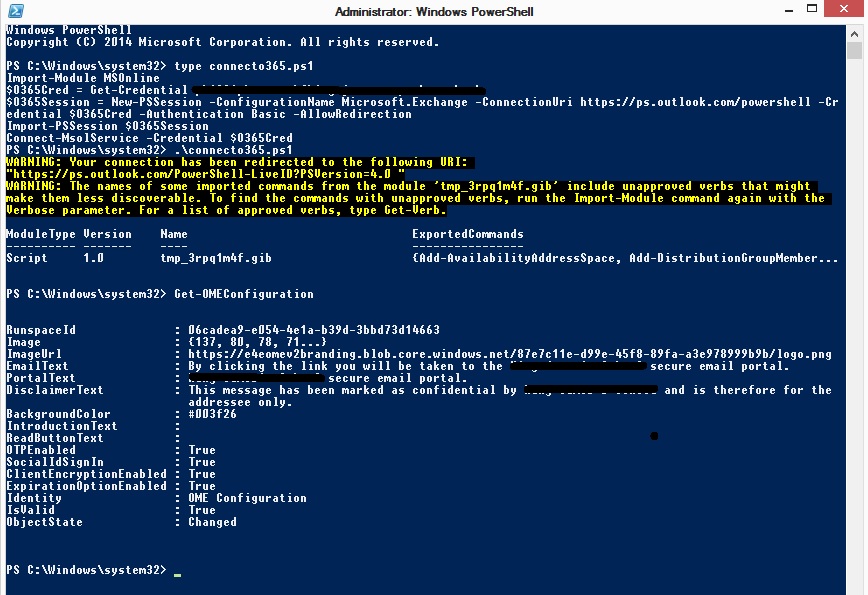The height and width of the screenshot is (595, 868).
Task: Select the SocialIdSignIn True value
Action: [x=201, y=462]
